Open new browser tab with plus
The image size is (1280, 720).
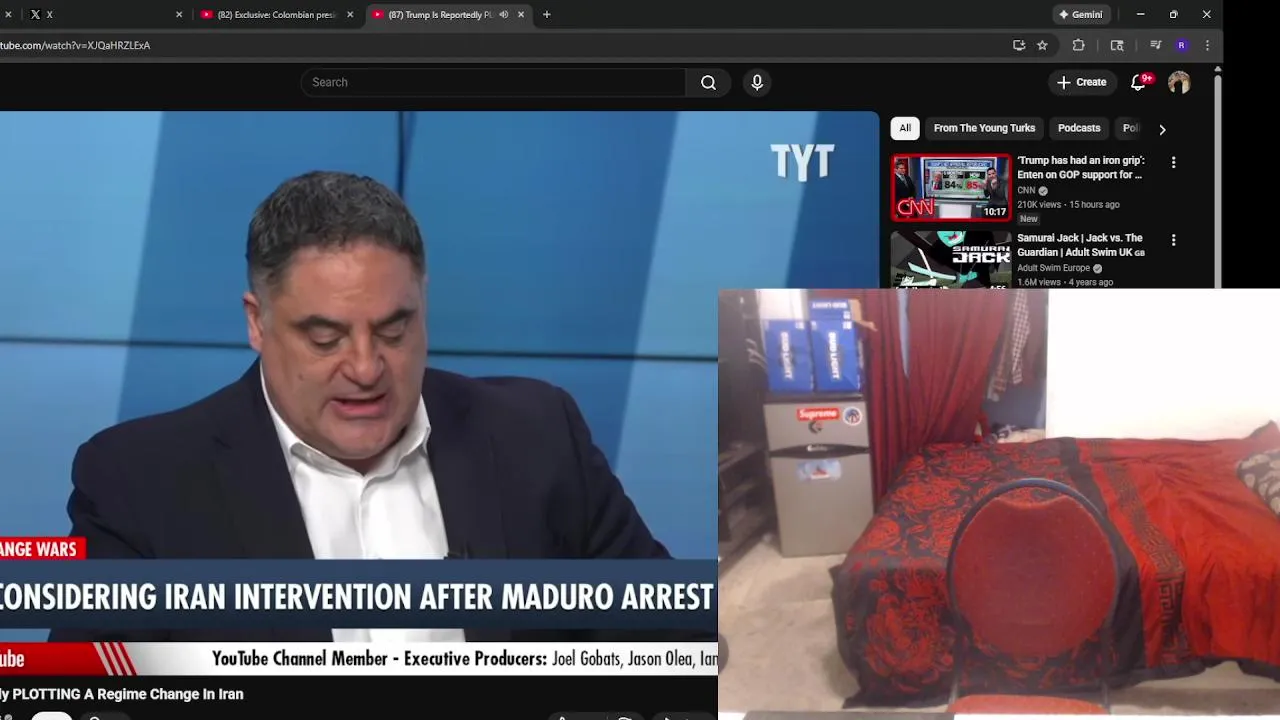coord(546,15)
